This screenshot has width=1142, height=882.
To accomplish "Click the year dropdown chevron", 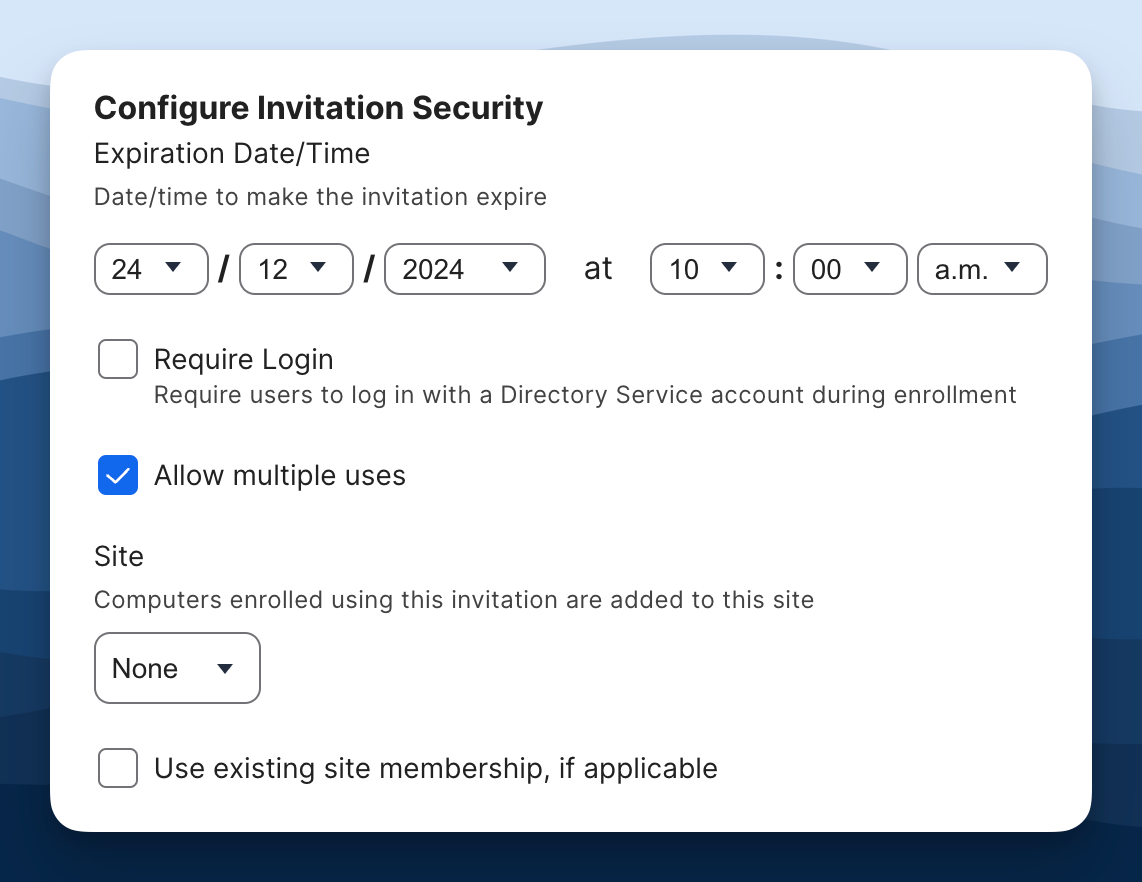I will coord(508,268).
